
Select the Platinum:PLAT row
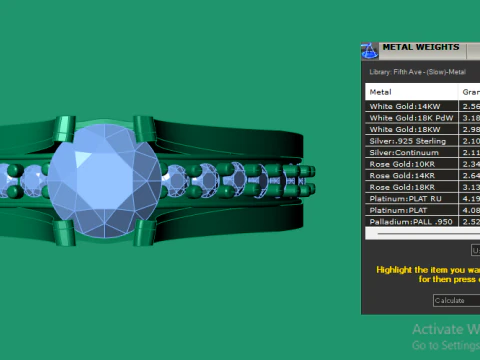(423, 210)
